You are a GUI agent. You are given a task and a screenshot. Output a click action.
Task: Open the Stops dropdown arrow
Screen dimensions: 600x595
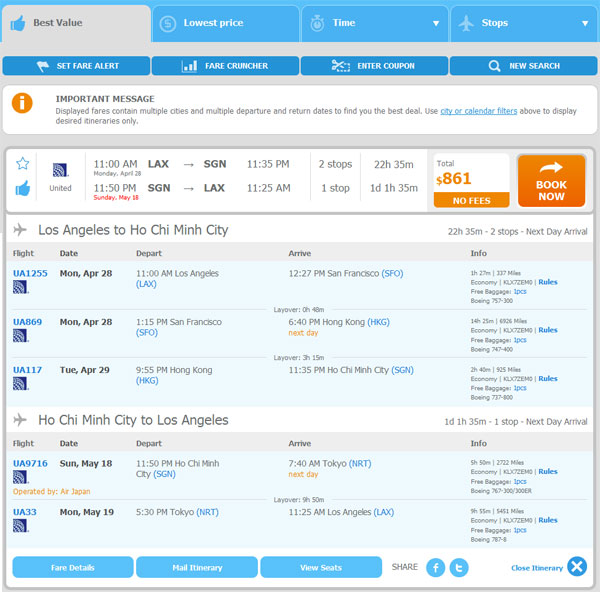pos(585,23)
